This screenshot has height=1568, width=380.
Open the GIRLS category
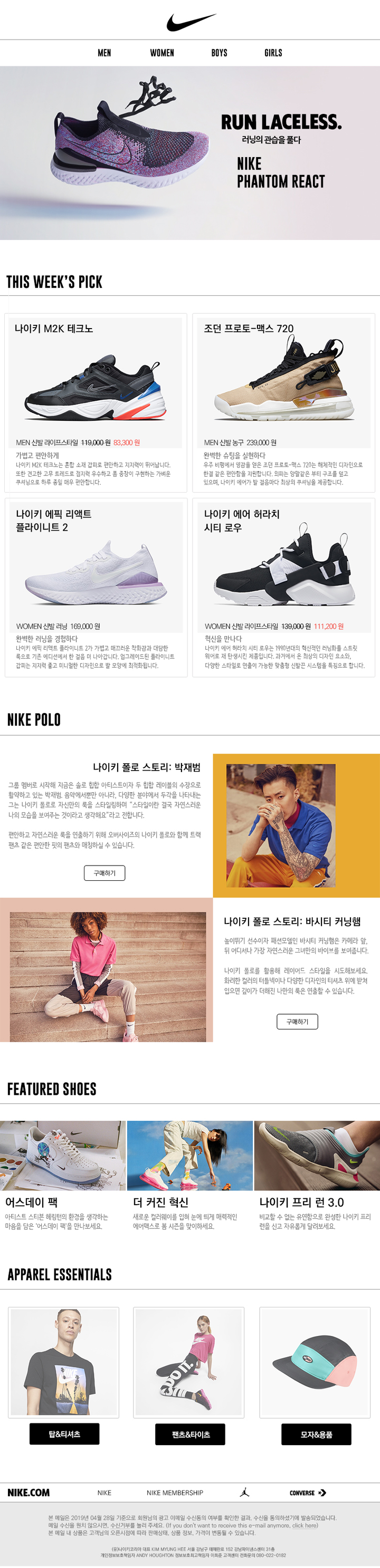coord(273,53)
